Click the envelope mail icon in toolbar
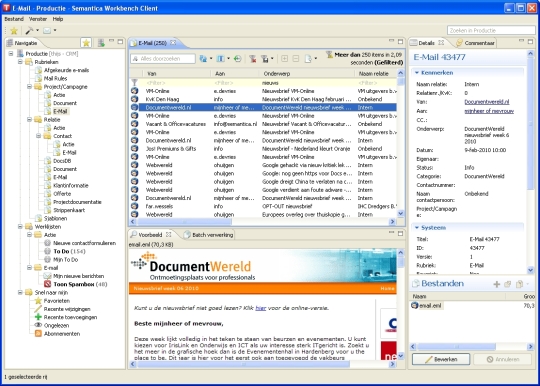This screenshot has height=386, width=540. (47, 31)
